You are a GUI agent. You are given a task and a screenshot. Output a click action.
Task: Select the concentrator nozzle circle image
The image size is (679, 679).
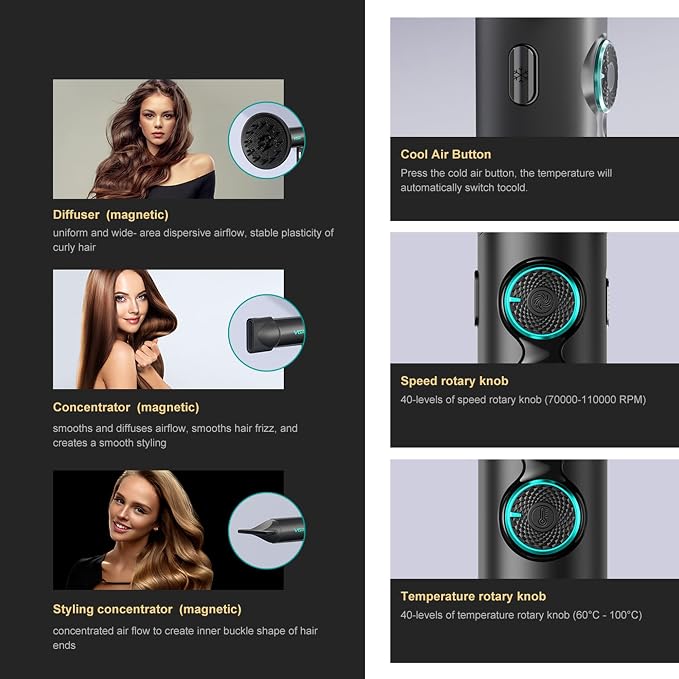click(x=266, y=333)
